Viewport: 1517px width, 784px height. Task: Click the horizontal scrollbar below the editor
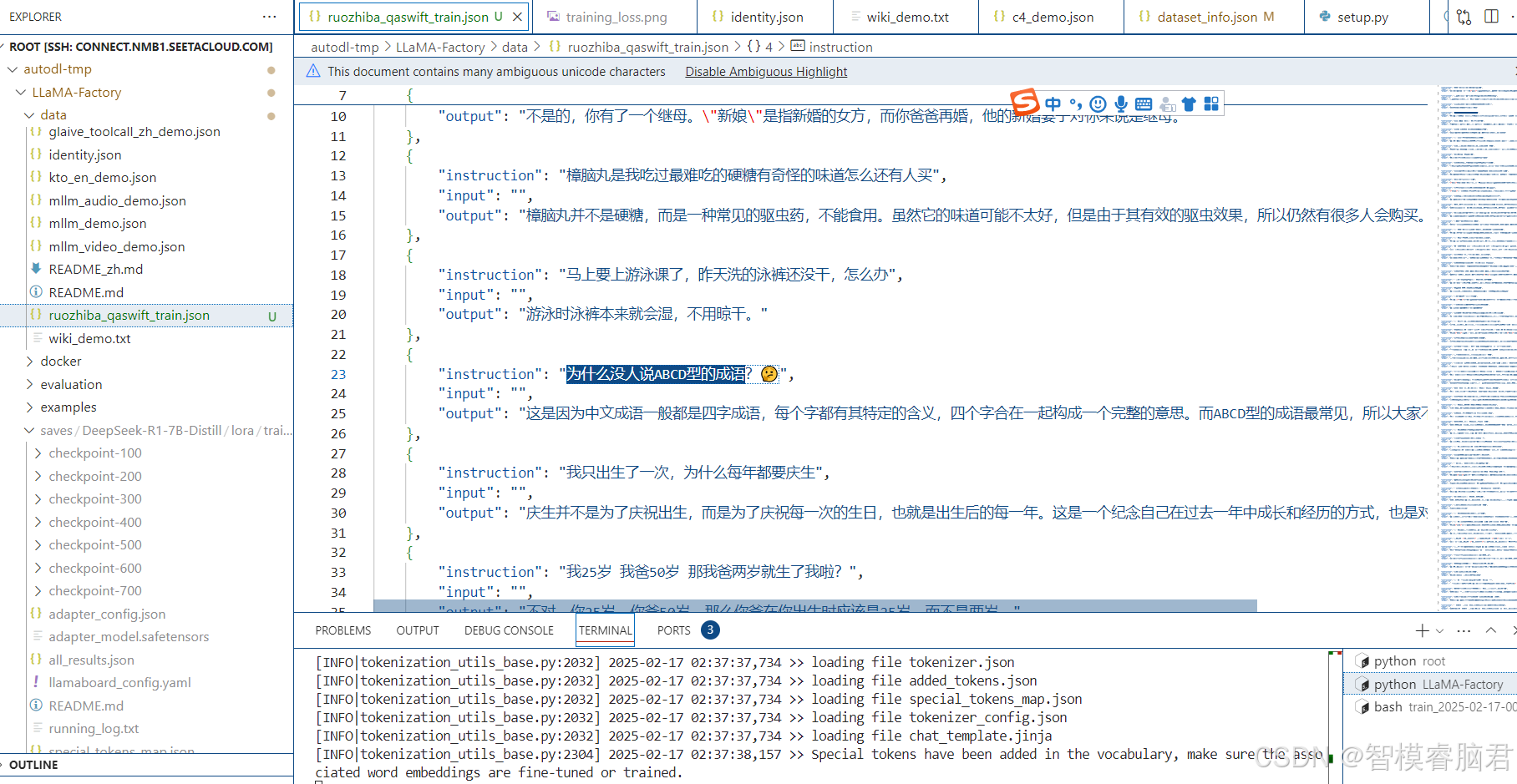814,605
